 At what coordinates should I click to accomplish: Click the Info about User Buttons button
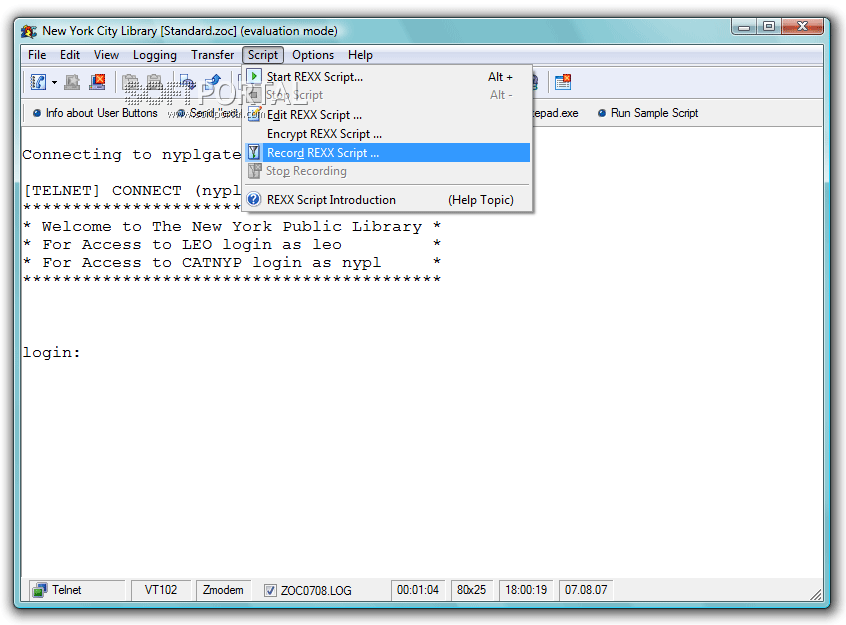[95, 113]
